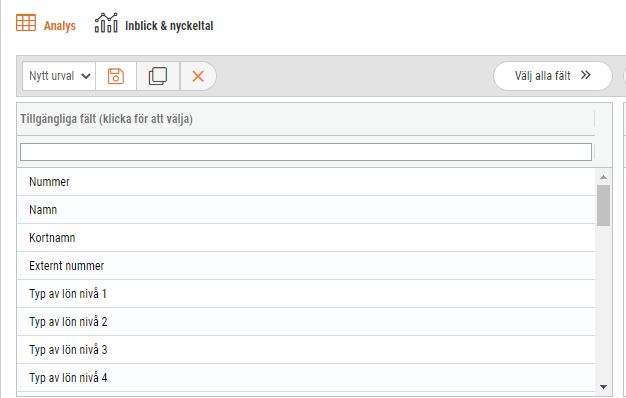This screenshot has height=398, width=626.
Task: Copy the selection using the duplicate icon
Action: (x=158, y=76)
